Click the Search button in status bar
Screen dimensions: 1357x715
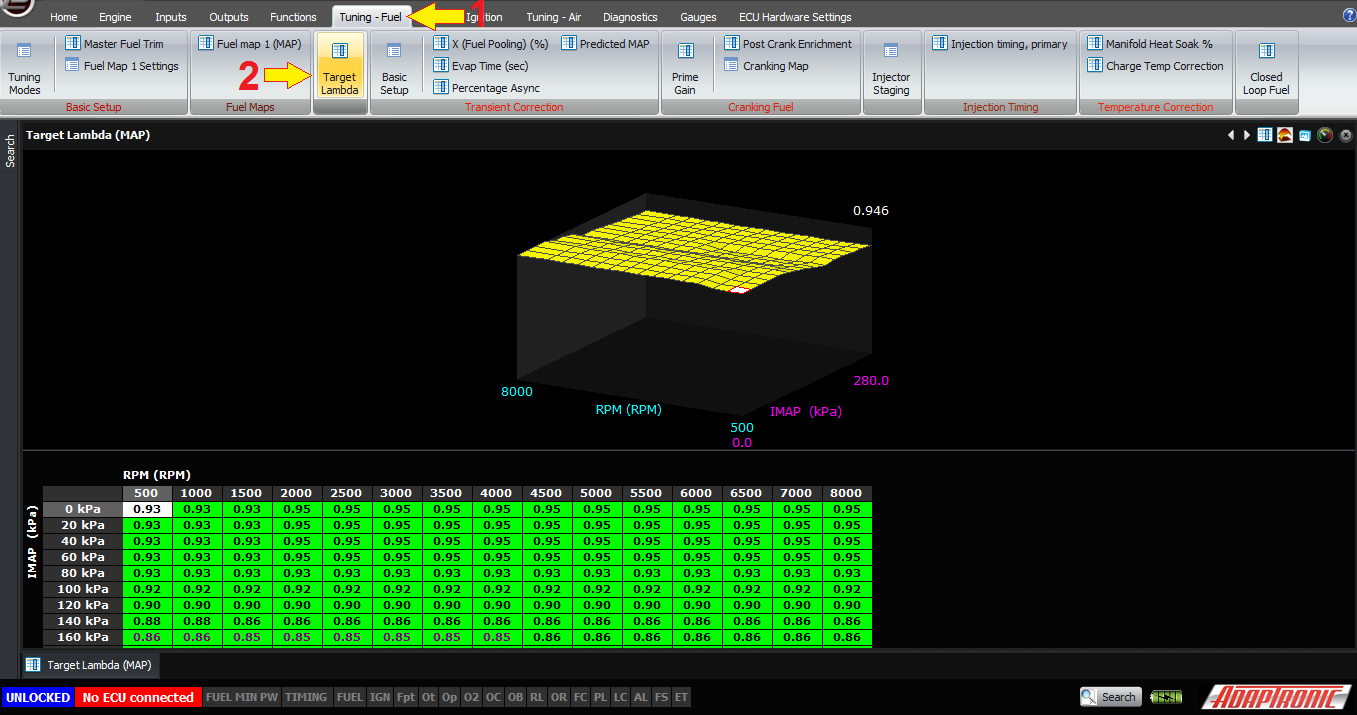[x=1109, y=697]
